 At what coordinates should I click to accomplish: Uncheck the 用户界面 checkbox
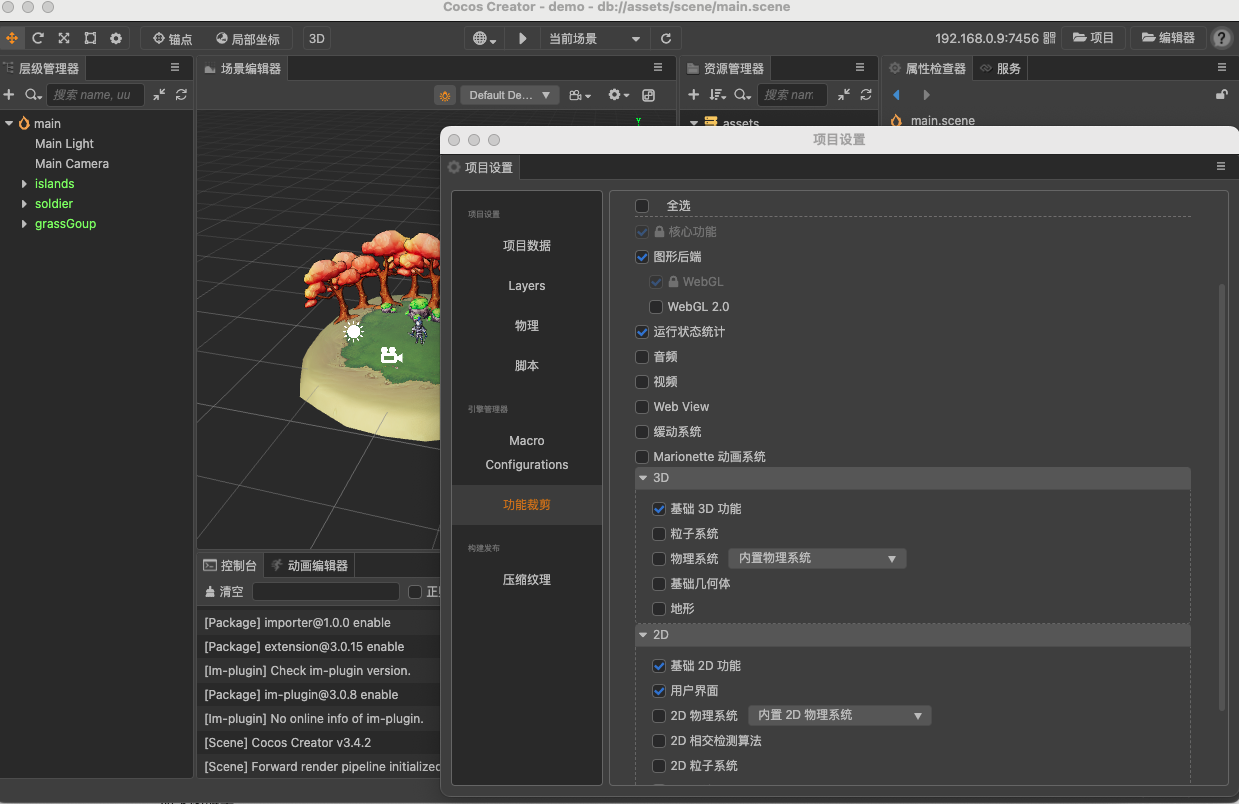pyautogui.click(x=659, y=691)
